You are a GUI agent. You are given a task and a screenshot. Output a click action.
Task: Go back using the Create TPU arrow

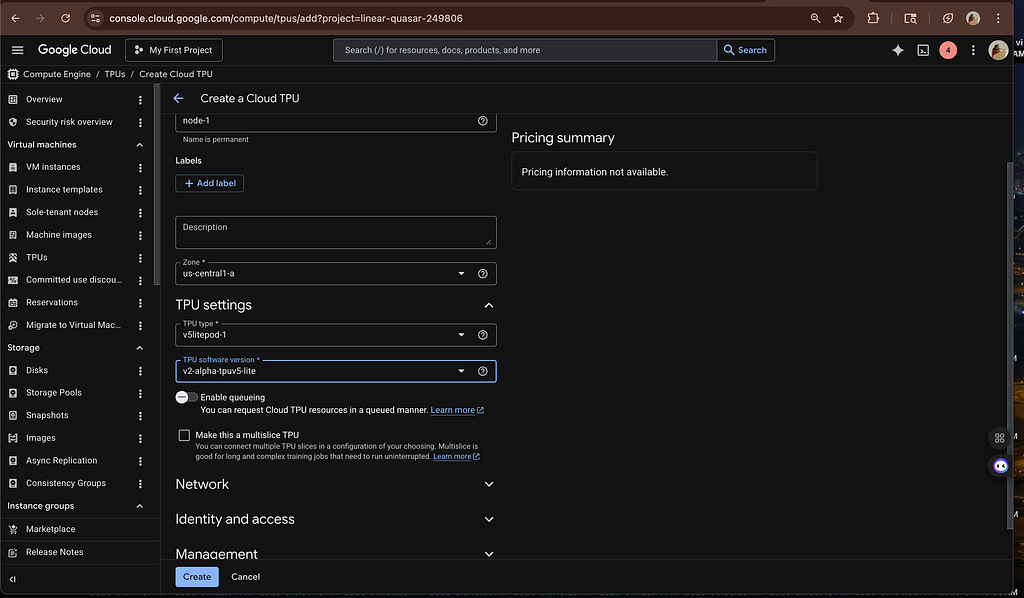tap(178, 99)
